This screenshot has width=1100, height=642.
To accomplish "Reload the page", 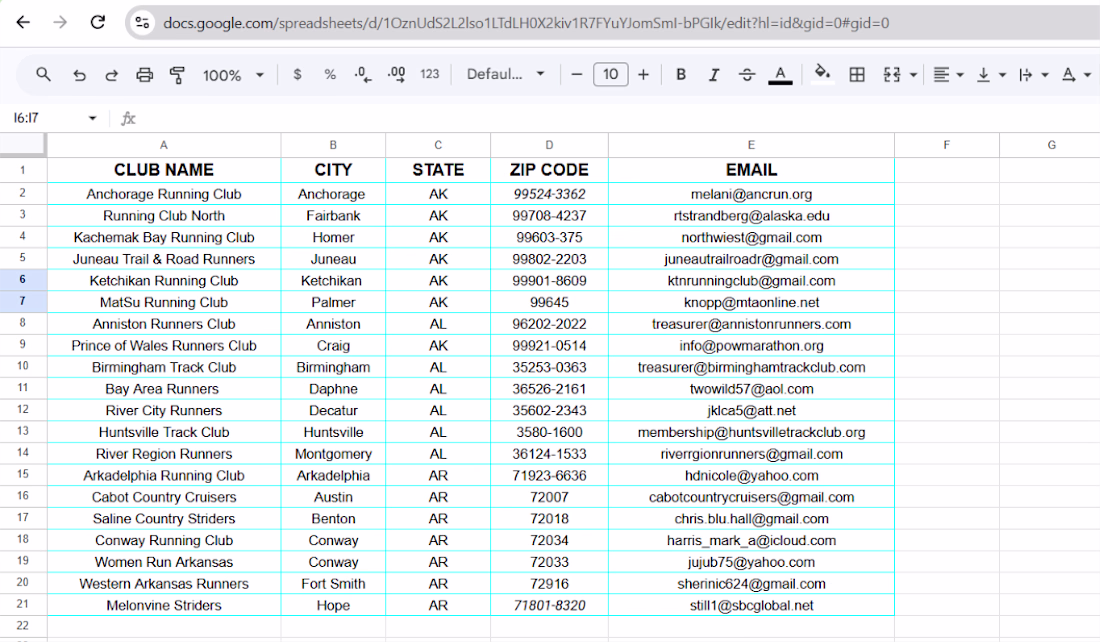I will pos(98,22).
